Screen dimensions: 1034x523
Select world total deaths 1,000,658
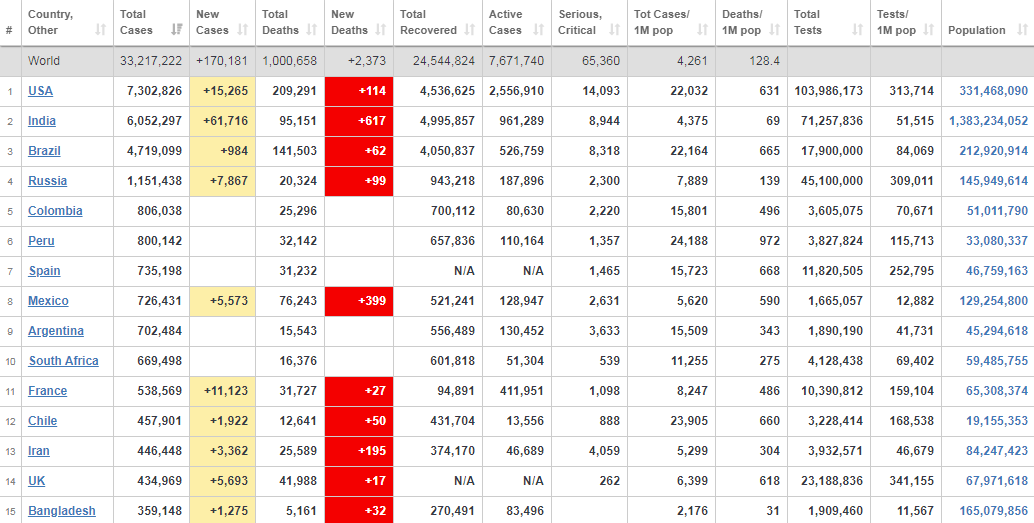click(290, 61)
